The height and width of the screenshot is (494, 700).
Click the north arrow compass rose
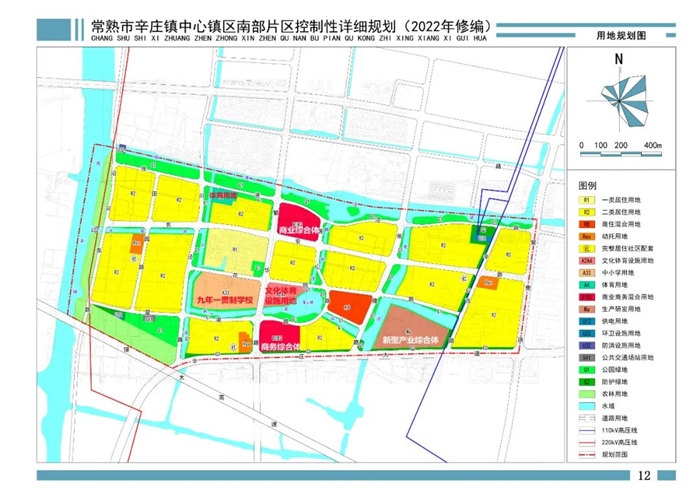pos(620,102)
